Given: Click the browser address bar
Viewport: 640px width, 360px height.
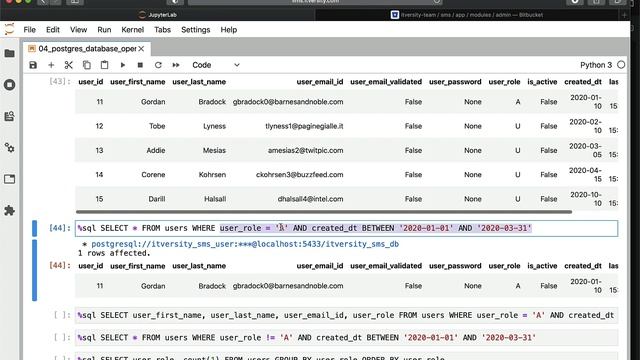Looking at the screenshot, I should click(x=315, y=2).
